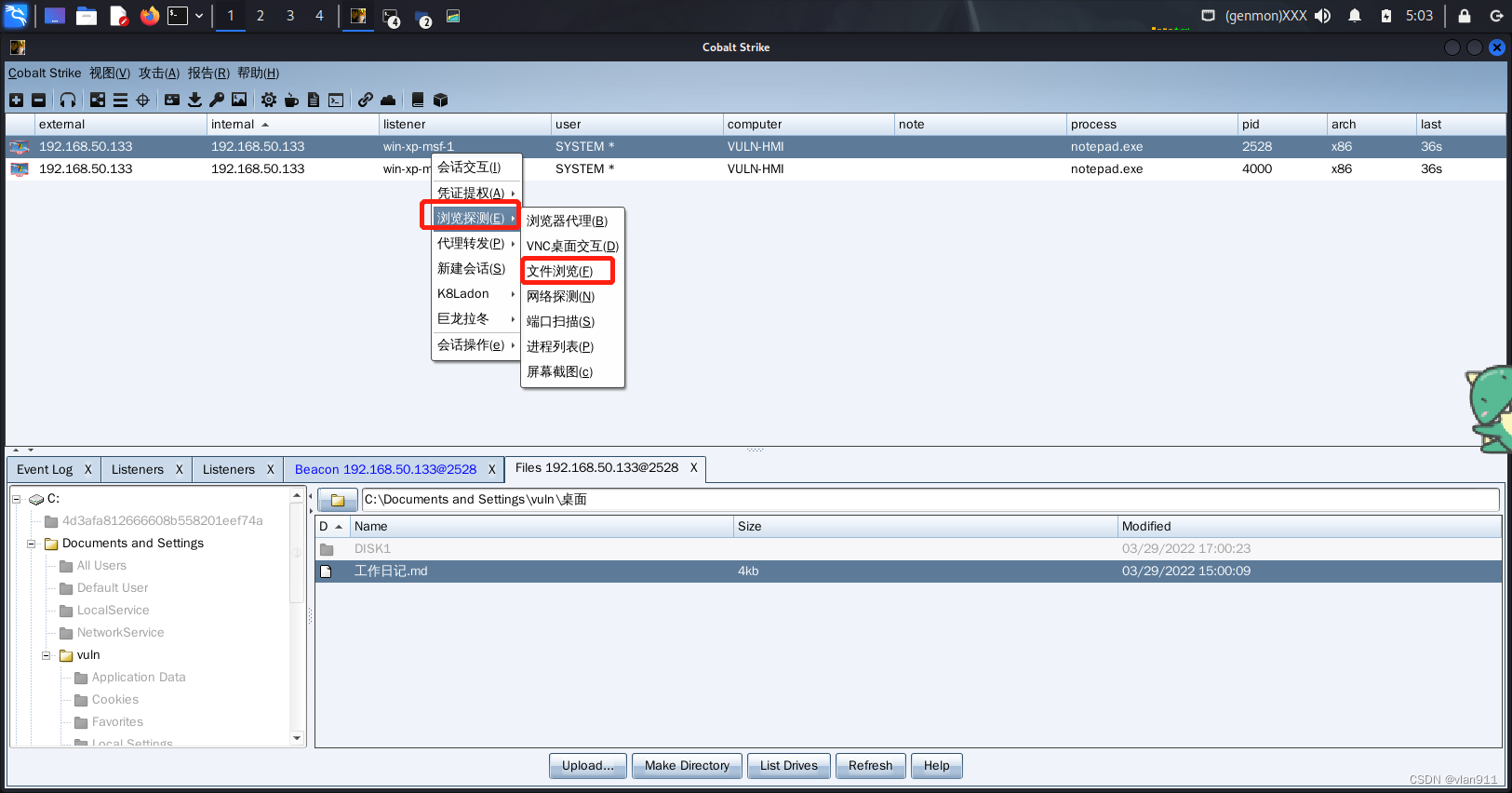Screen dimensions: 1512x793
Task: Open help book icon in toolbar
Action: 418,100
